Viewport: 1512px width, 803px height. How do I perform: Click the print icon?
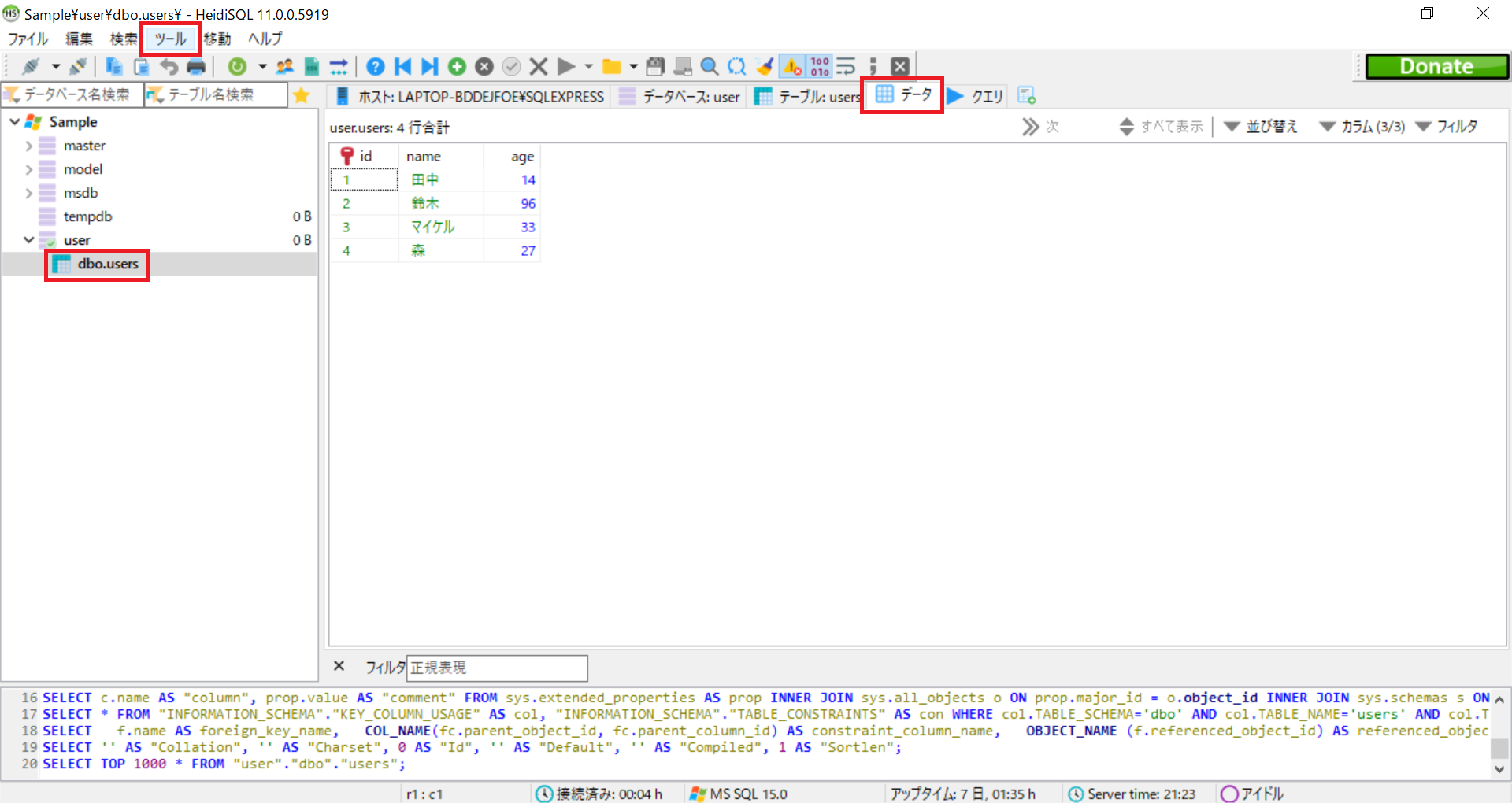pos(195,67)
